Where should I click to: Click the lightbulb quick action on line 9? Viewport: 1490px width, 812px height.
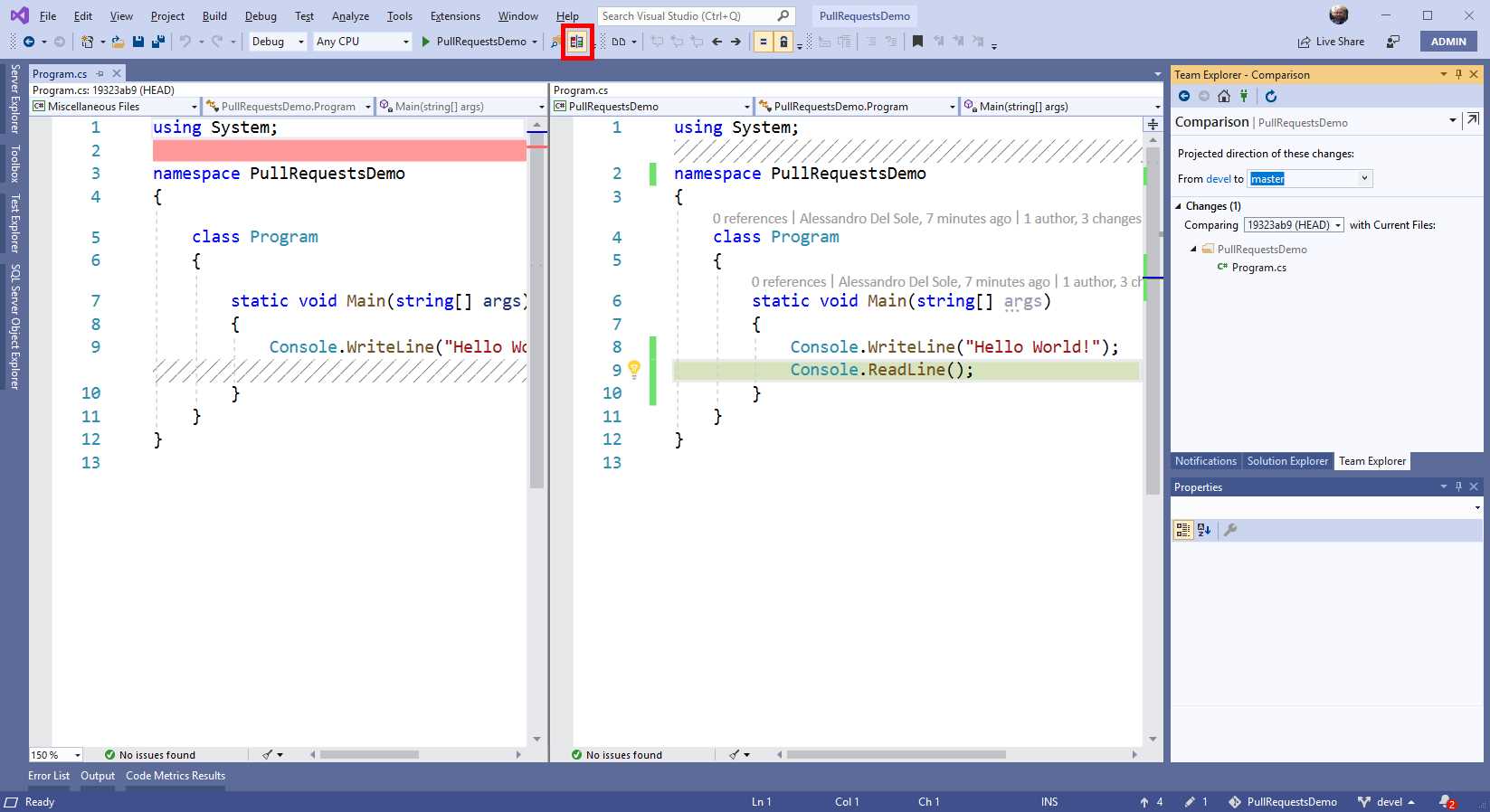coord(634,369)
